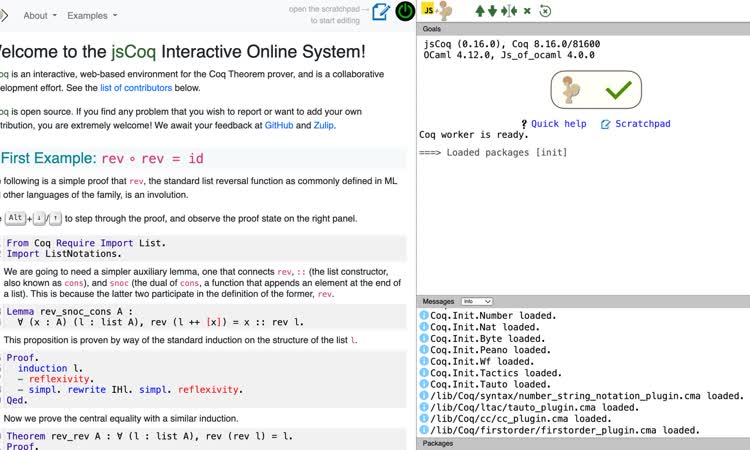Open the scratchpad edit icon in header
Image resolution: width=750 pixels, height=450 pixels.
381,11
